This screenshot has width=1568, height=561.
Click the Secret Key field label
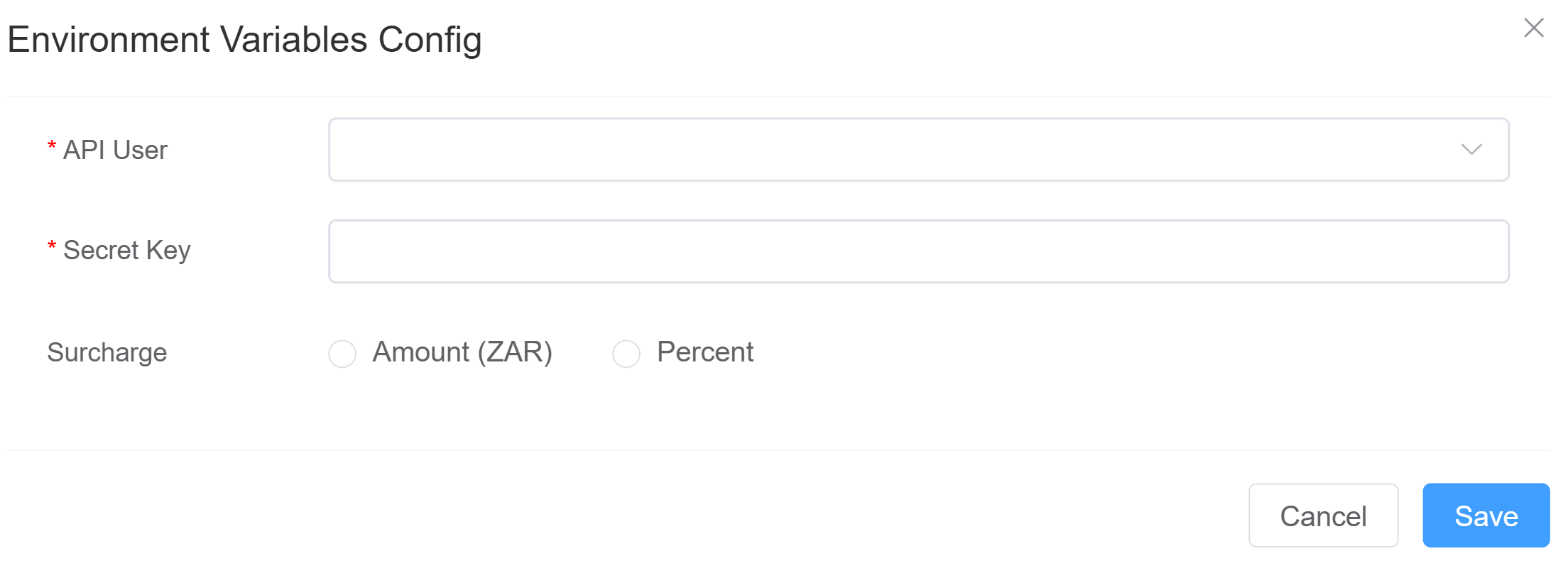pyautogui.click(x=126, y=251)
